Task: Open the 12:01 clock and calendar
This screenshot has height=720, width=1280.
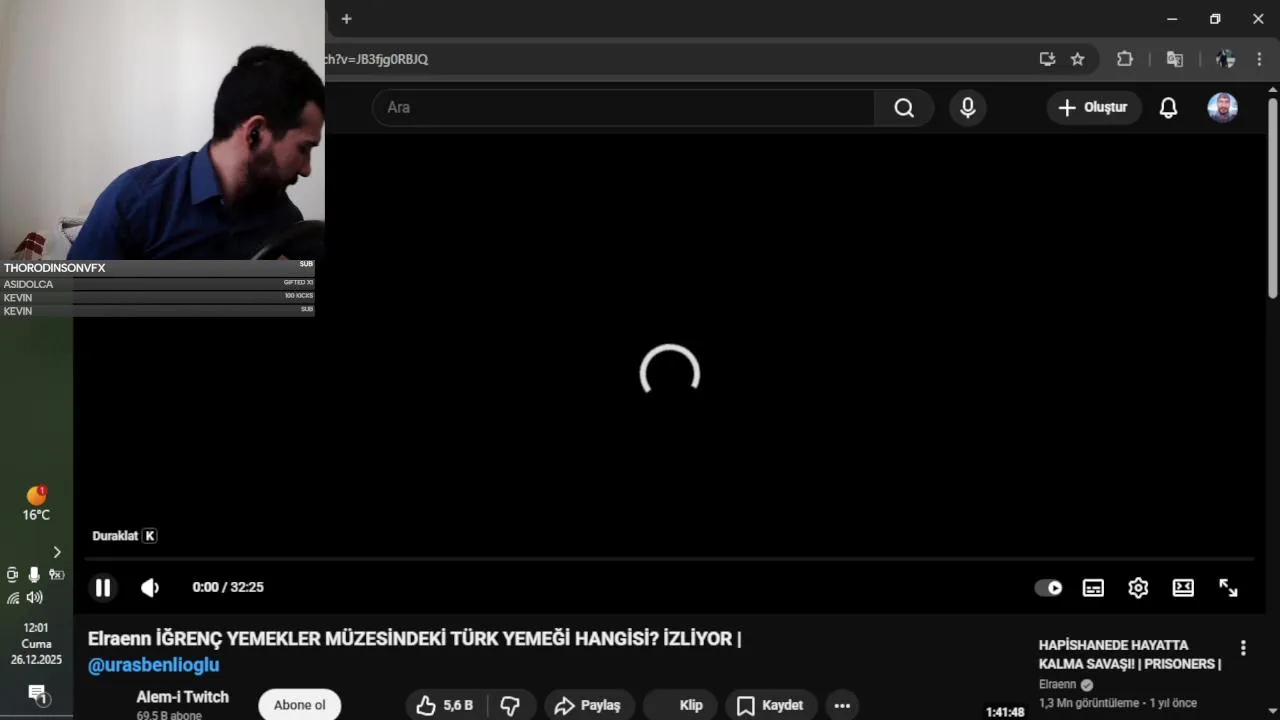Action: coord(36,644)
